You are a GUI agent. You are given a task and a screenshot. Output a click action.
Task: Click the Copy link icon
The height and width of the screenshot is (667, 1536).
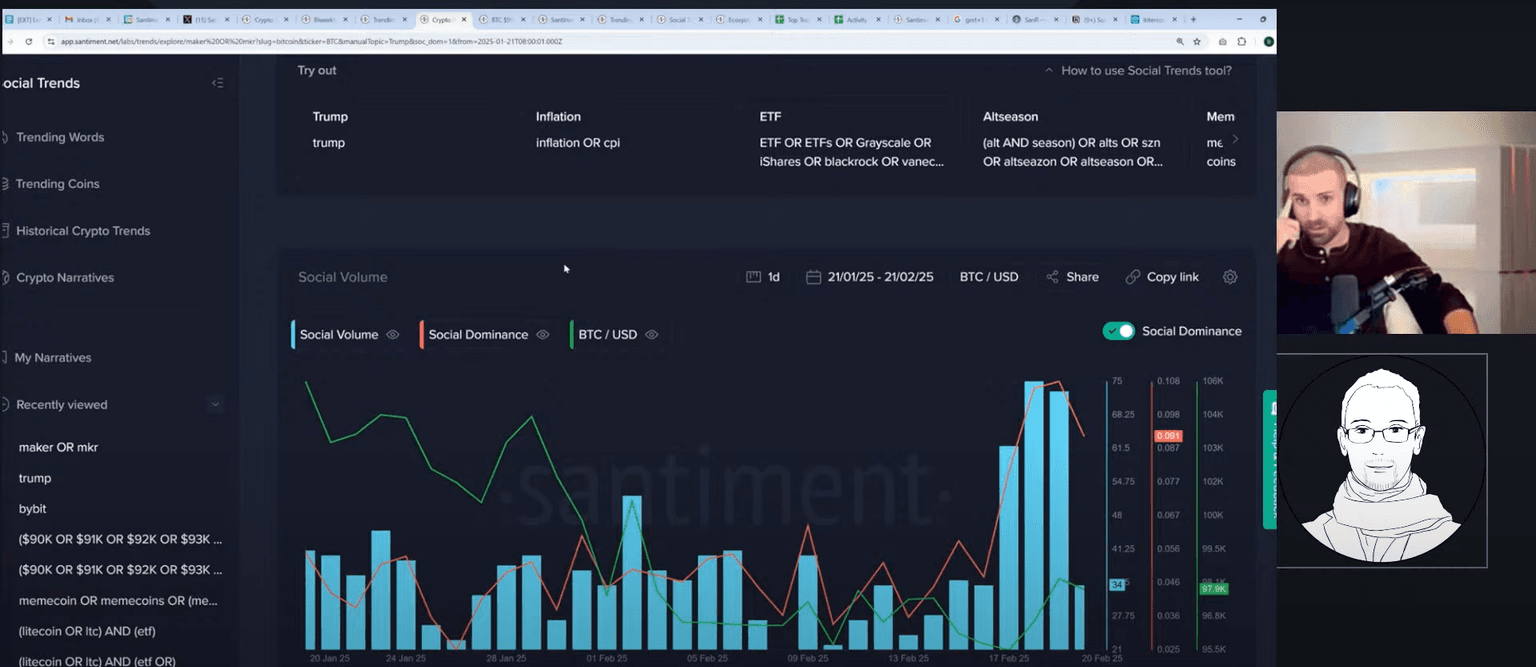(1132, 277)
